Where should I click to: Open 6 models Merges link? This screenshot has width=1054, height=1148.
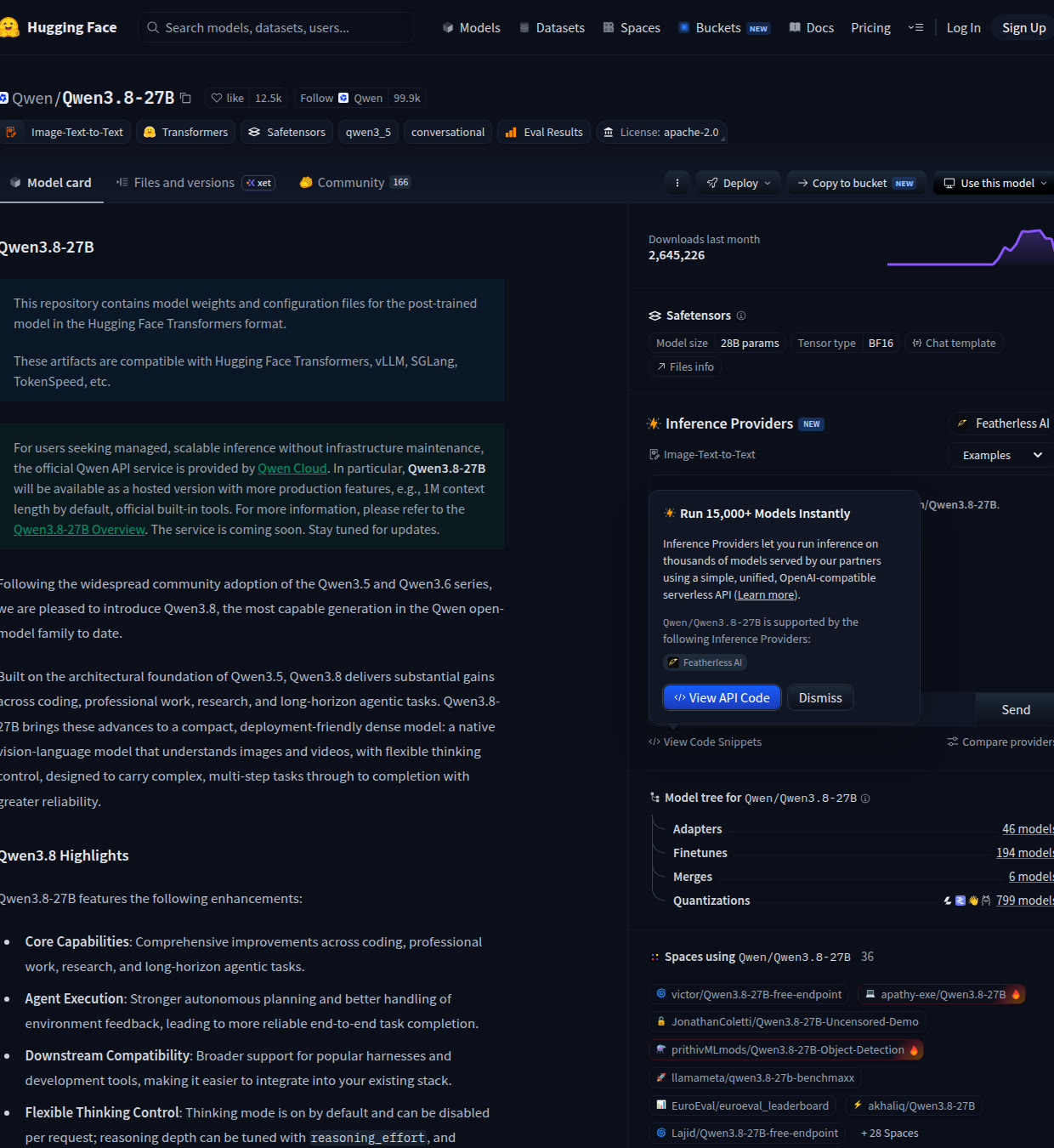click(x=1031, y=877)
